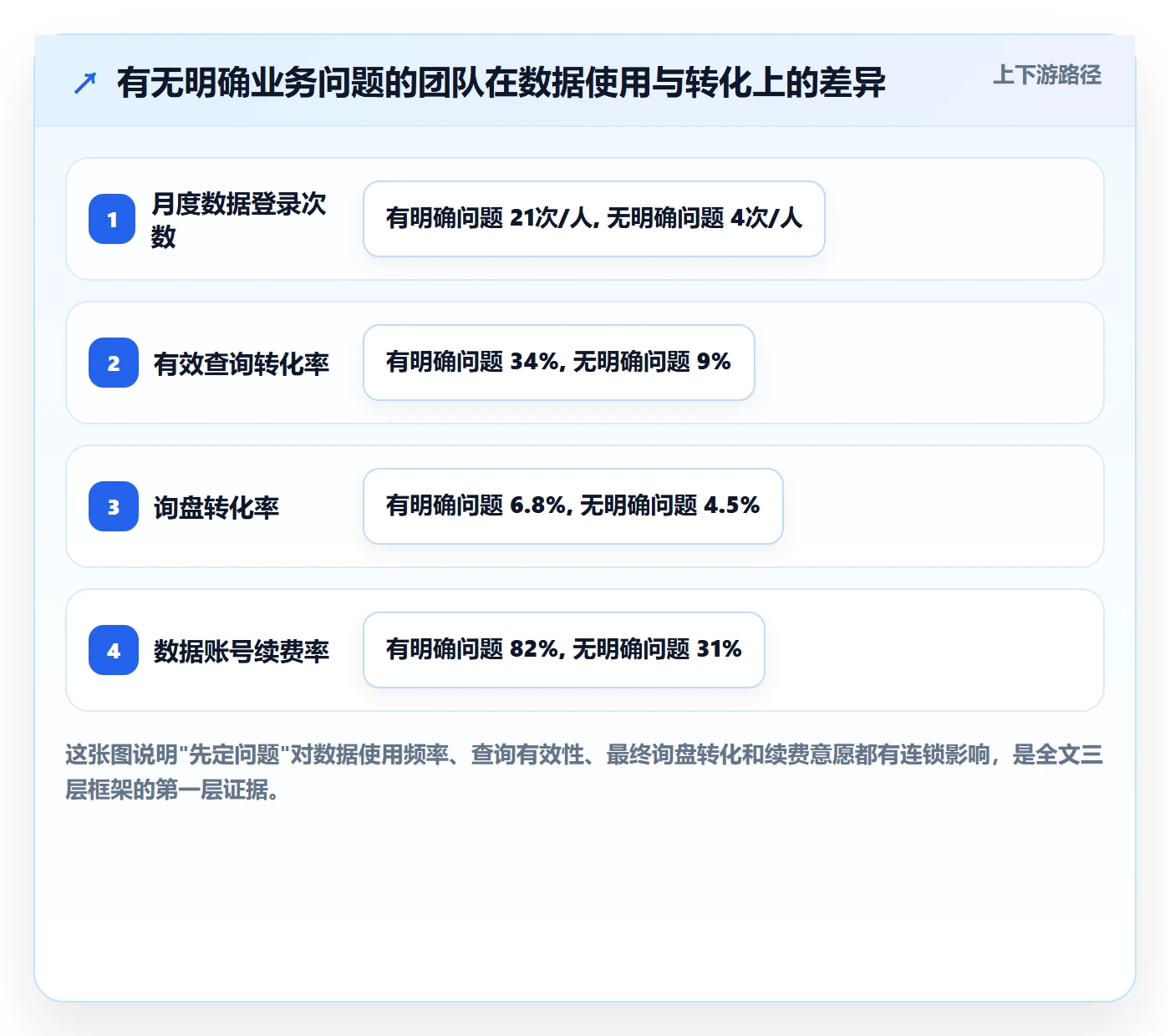Select the card title about 有无明确业务问题的团队
1170x1036 pixels.
pos(501,83)
